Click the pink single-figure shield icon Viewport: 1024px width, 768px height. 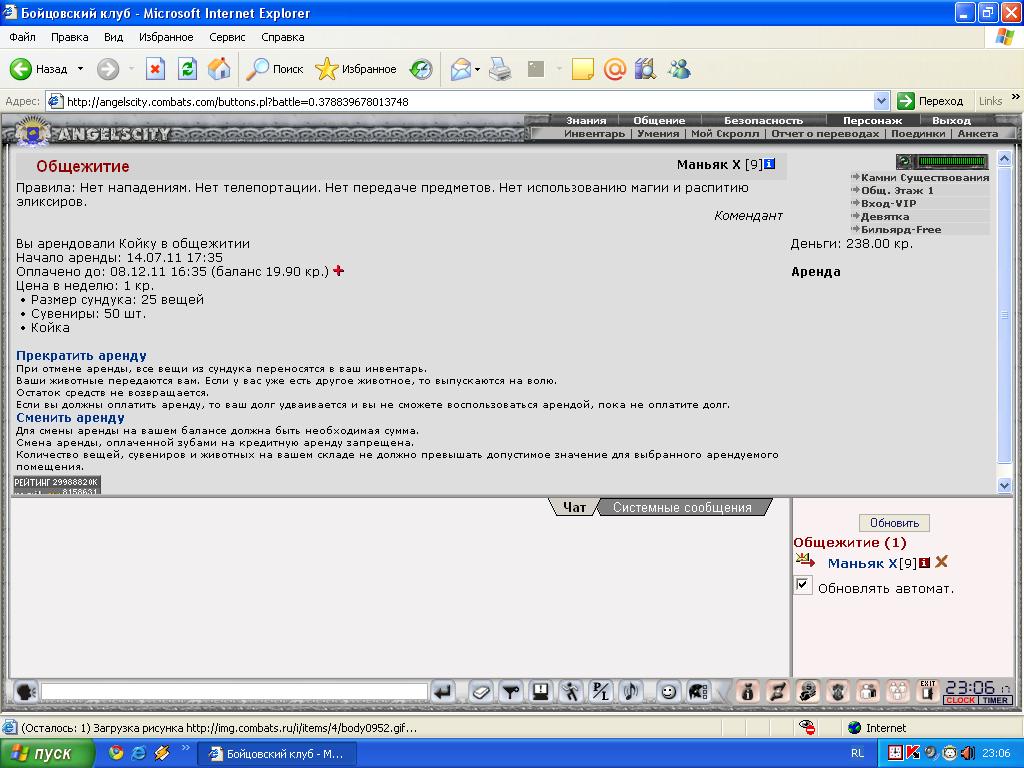[839, 692]
